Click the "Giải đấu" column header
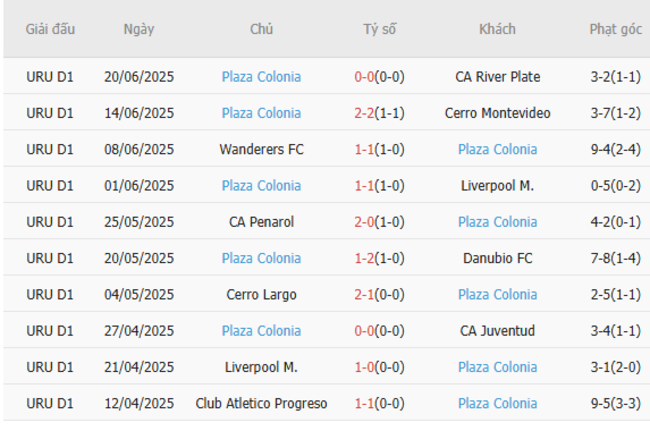This screenshot has width=650, height=431. pyautogui.click(x=50, y=29)
